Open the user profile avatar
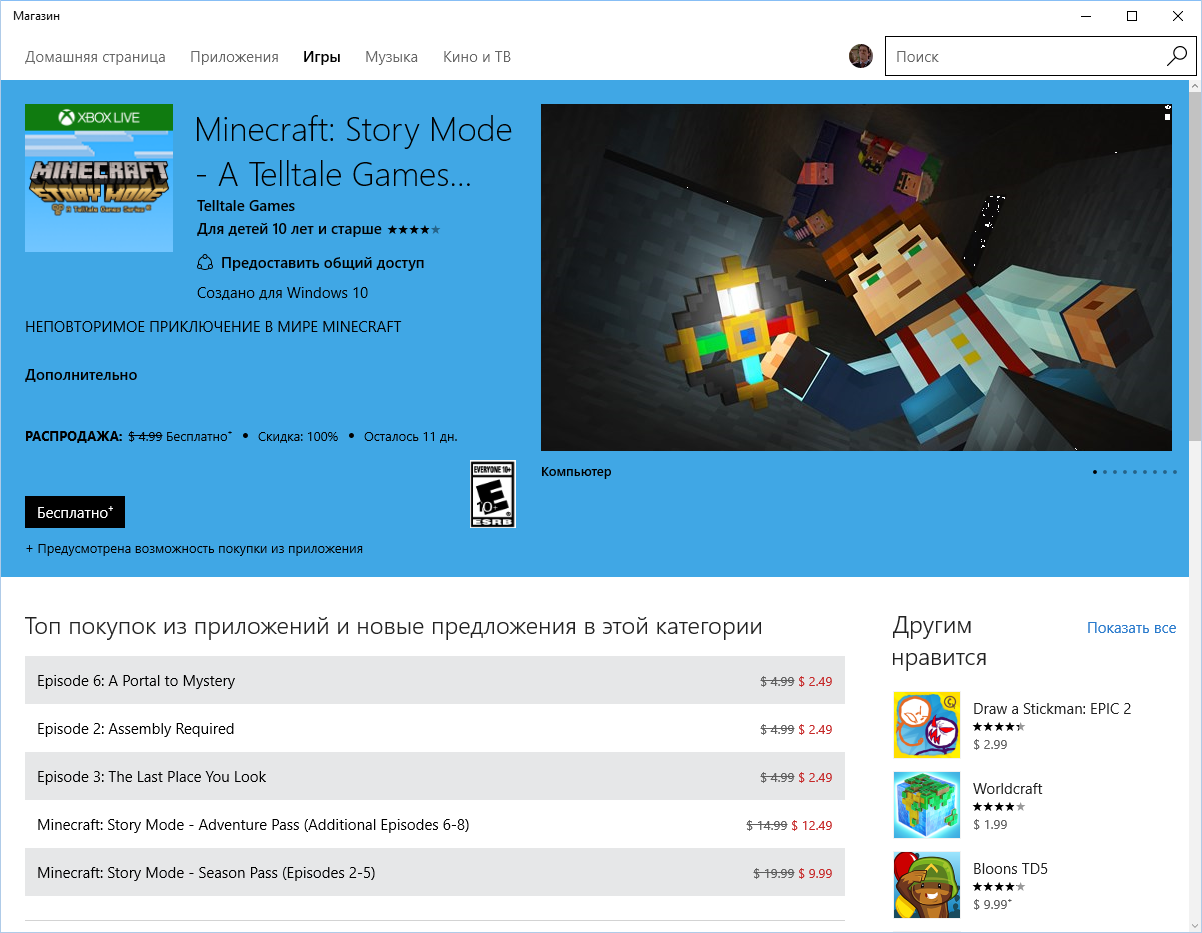The height and width of the screenshot is (933, 1202). [x=861, y=56]
